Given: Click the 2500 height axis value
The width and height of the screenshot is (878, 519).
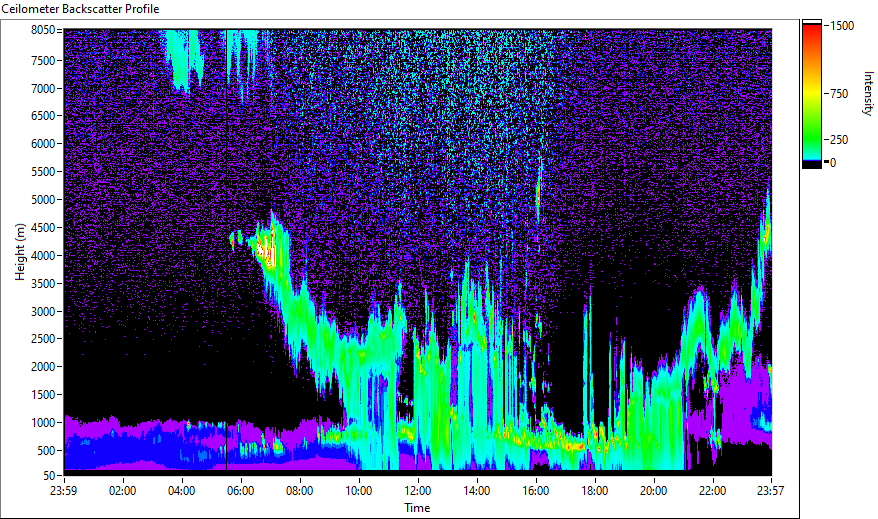Looking at the screenshot, I should (43, 339).
